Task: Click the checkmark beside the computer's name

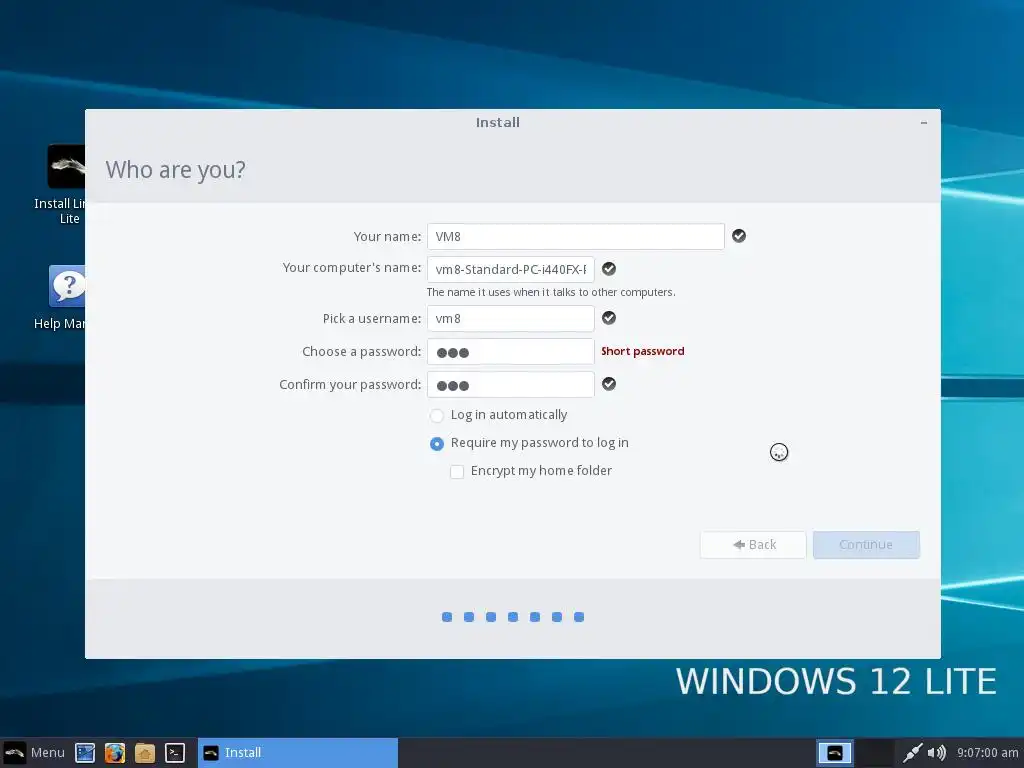Action: [609, 268]
